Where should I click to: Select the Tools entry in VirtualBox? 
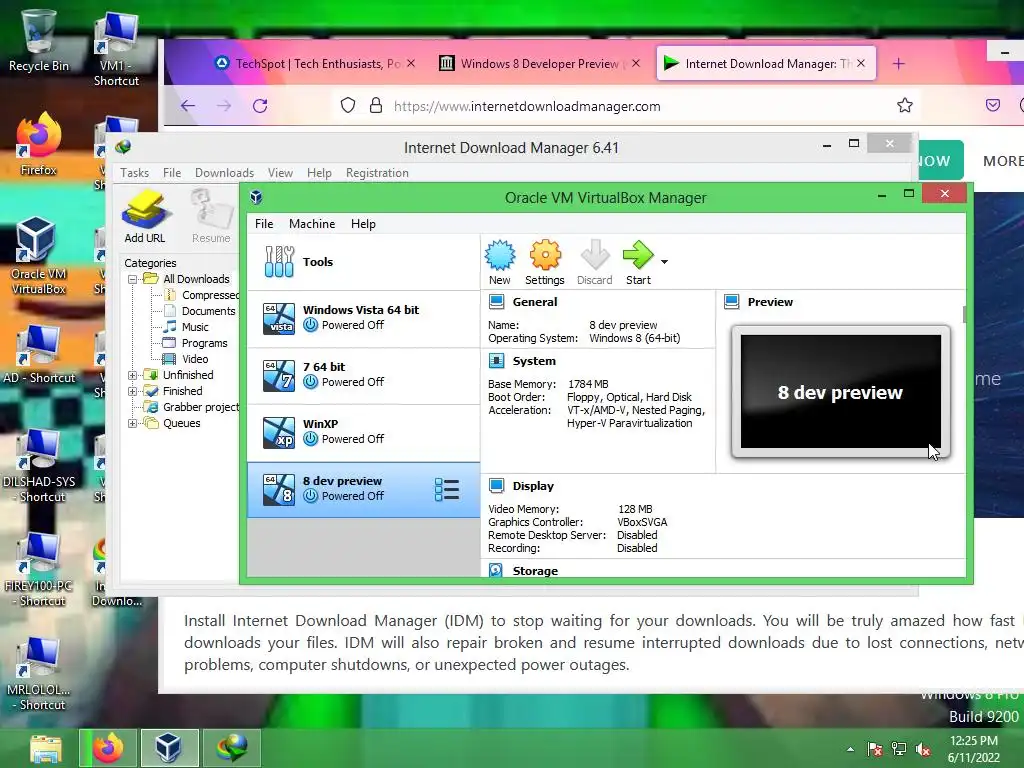pyautogui.click(x=363, y=262)
